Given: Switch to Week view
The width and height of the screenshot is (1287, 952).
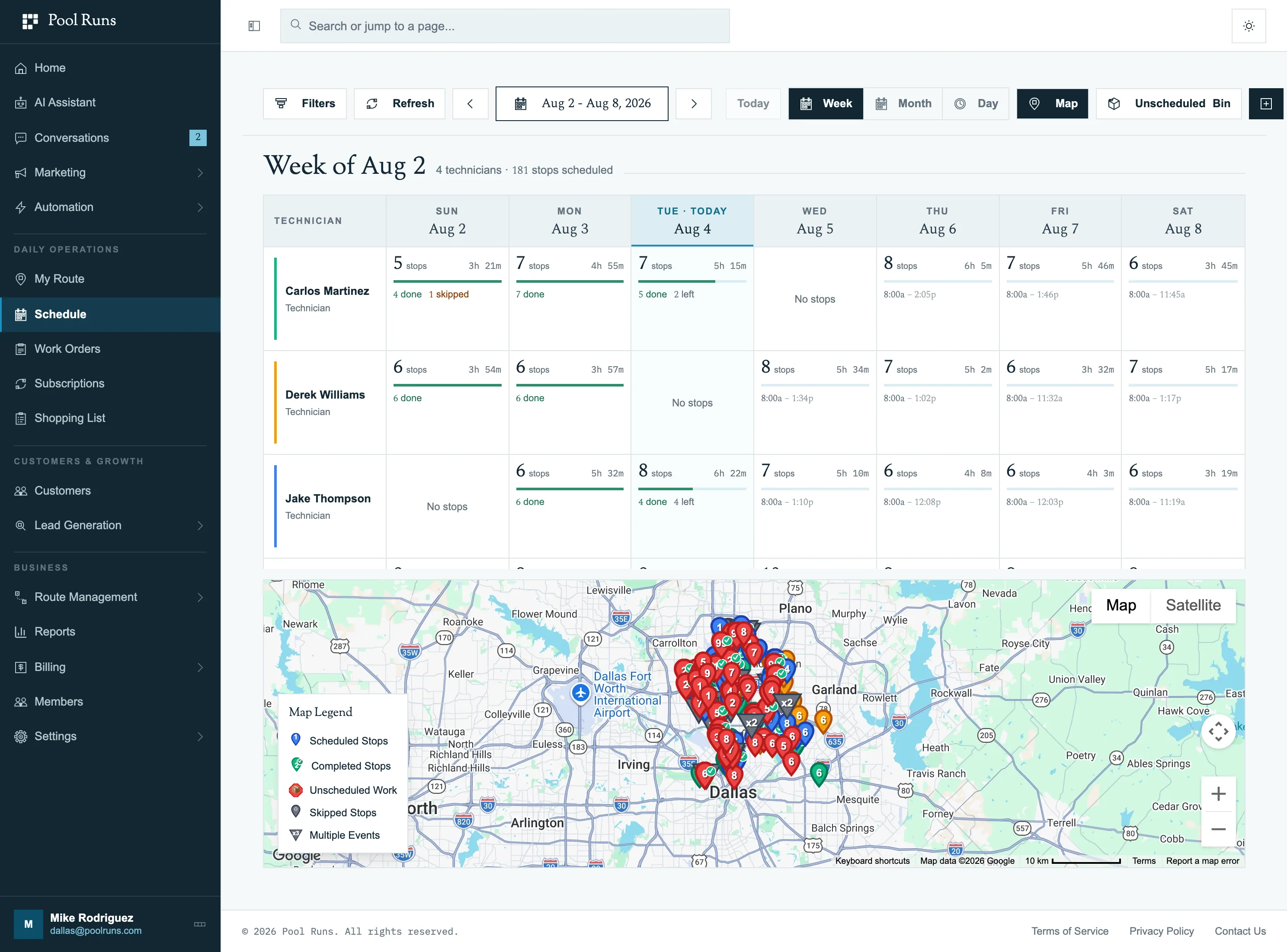Looking at the screenshot, I should 826,104.
